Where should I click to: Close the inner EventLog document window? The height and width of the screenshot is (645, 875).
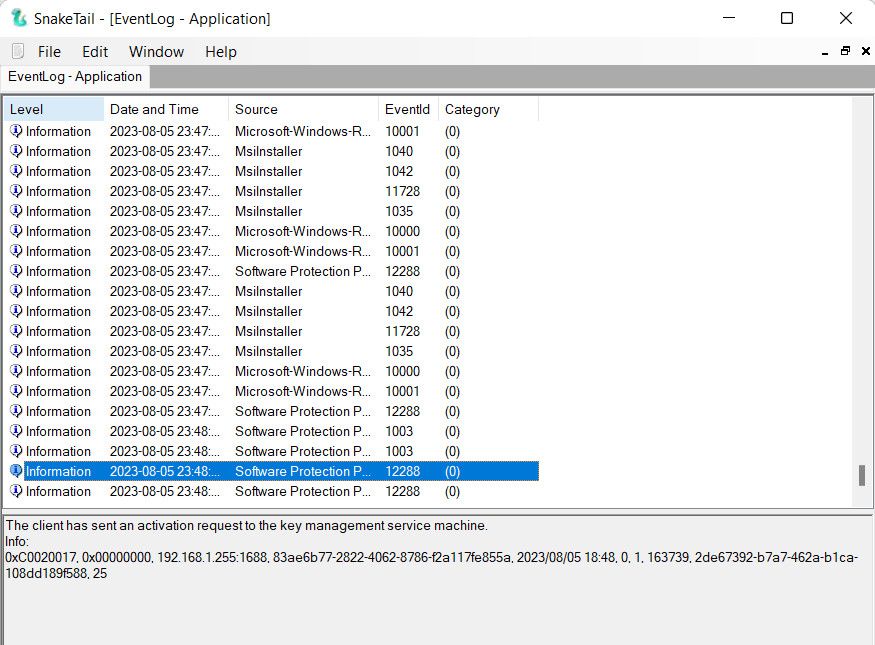[865, 51]
